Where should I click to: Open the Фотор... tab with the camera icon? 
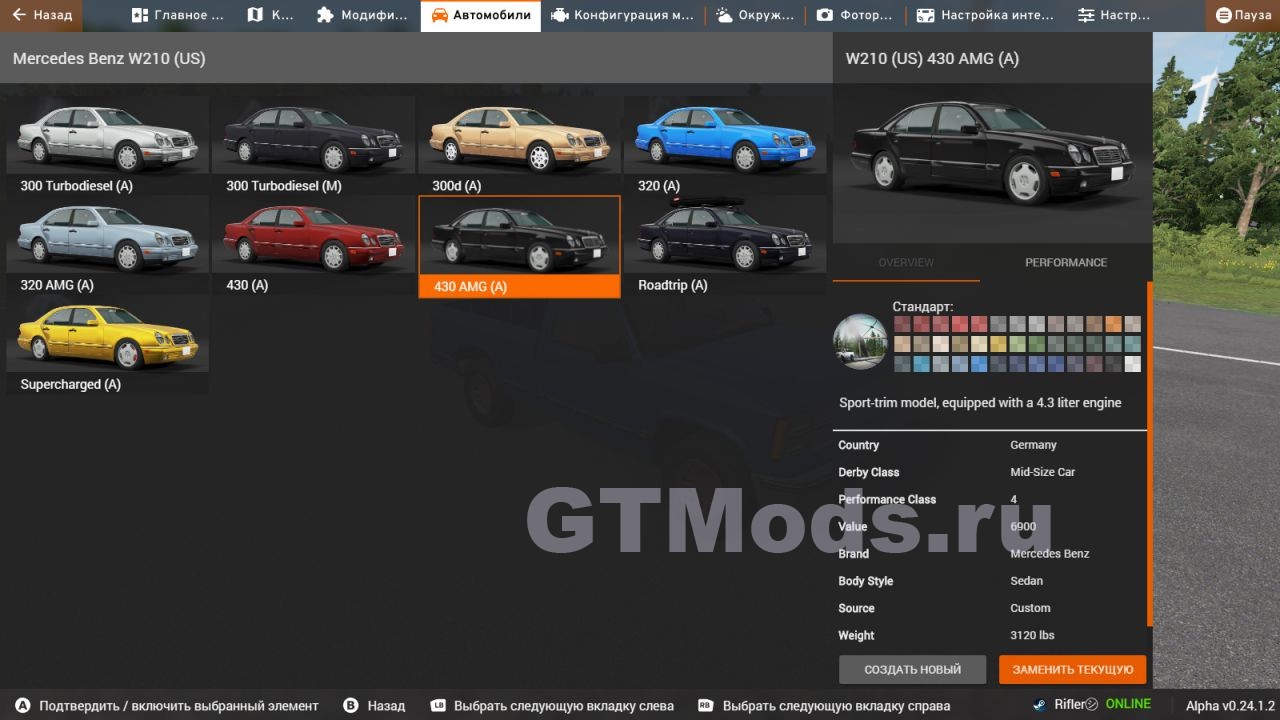[854, 15]
